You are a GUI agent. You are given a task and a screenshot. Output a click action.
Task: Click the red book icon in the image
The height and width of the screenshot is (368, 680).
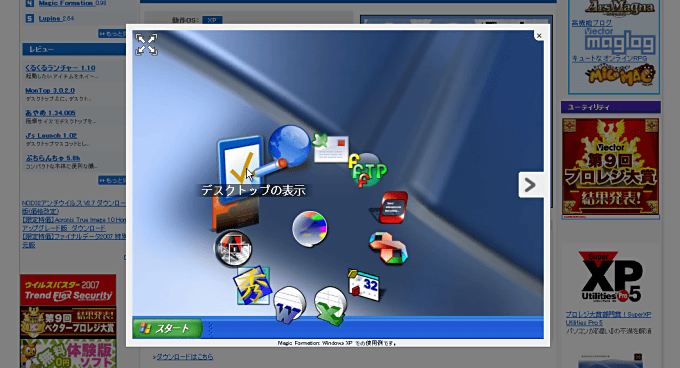coord(392,207)
